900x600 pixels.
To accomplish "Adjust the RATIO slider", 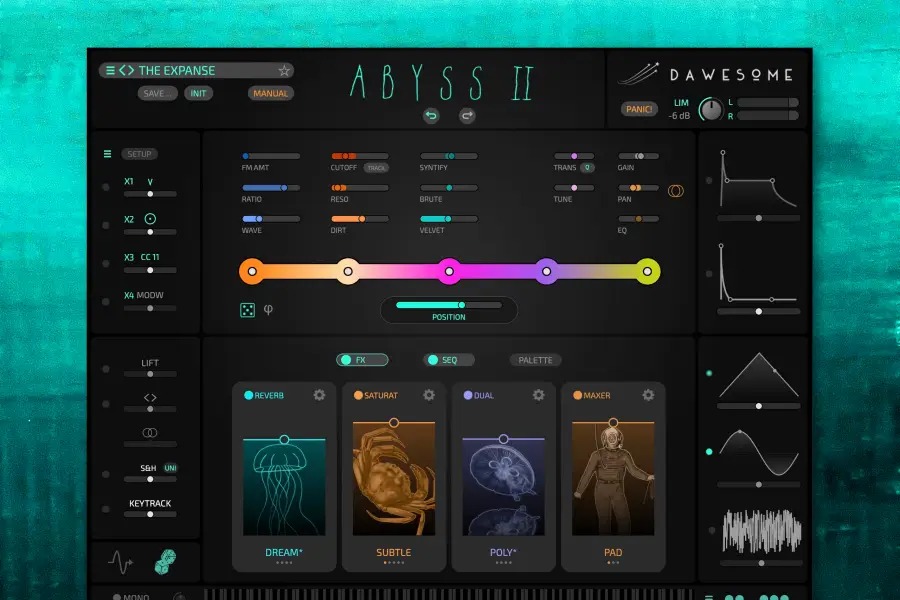I will pyautogui.click(x=271, y=188).
